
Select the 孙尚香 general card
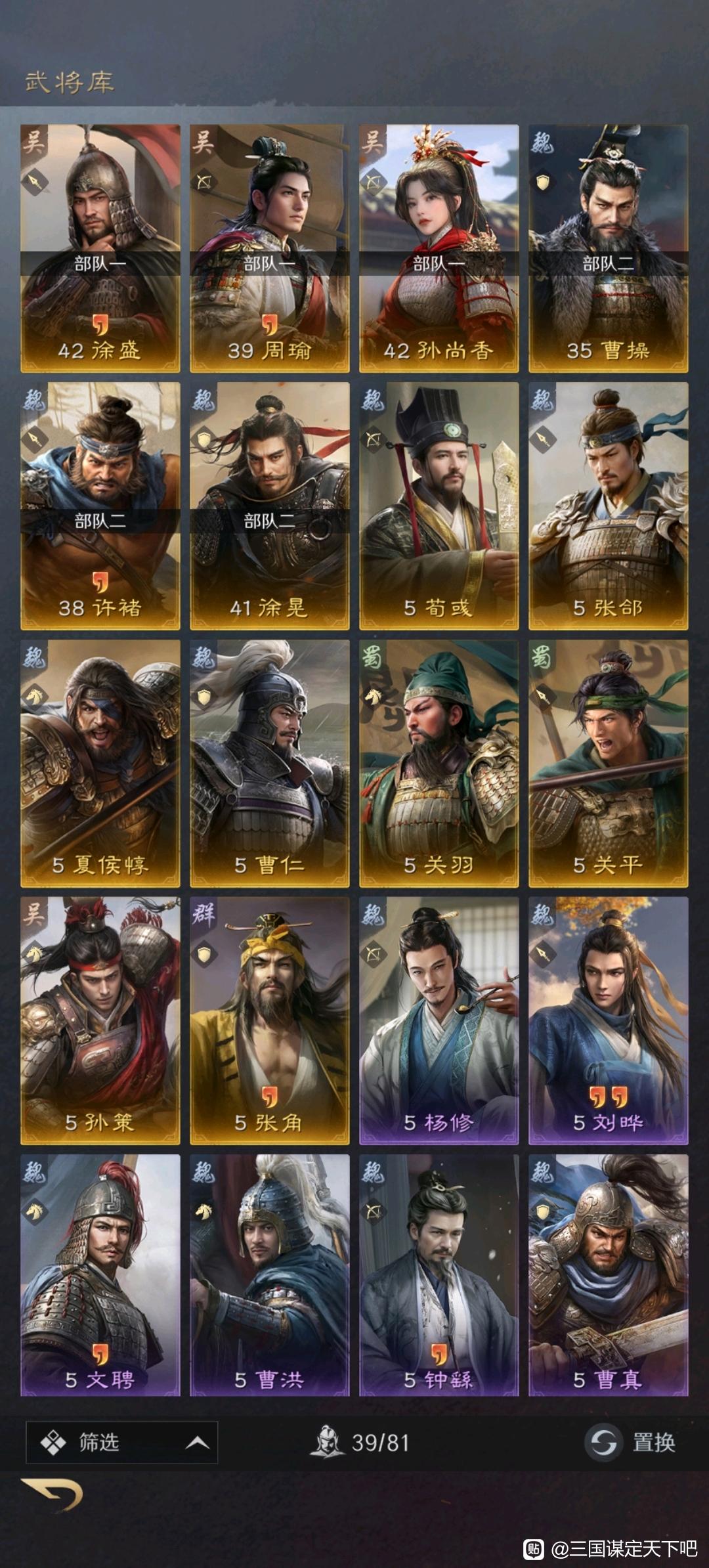click(439, 248)
